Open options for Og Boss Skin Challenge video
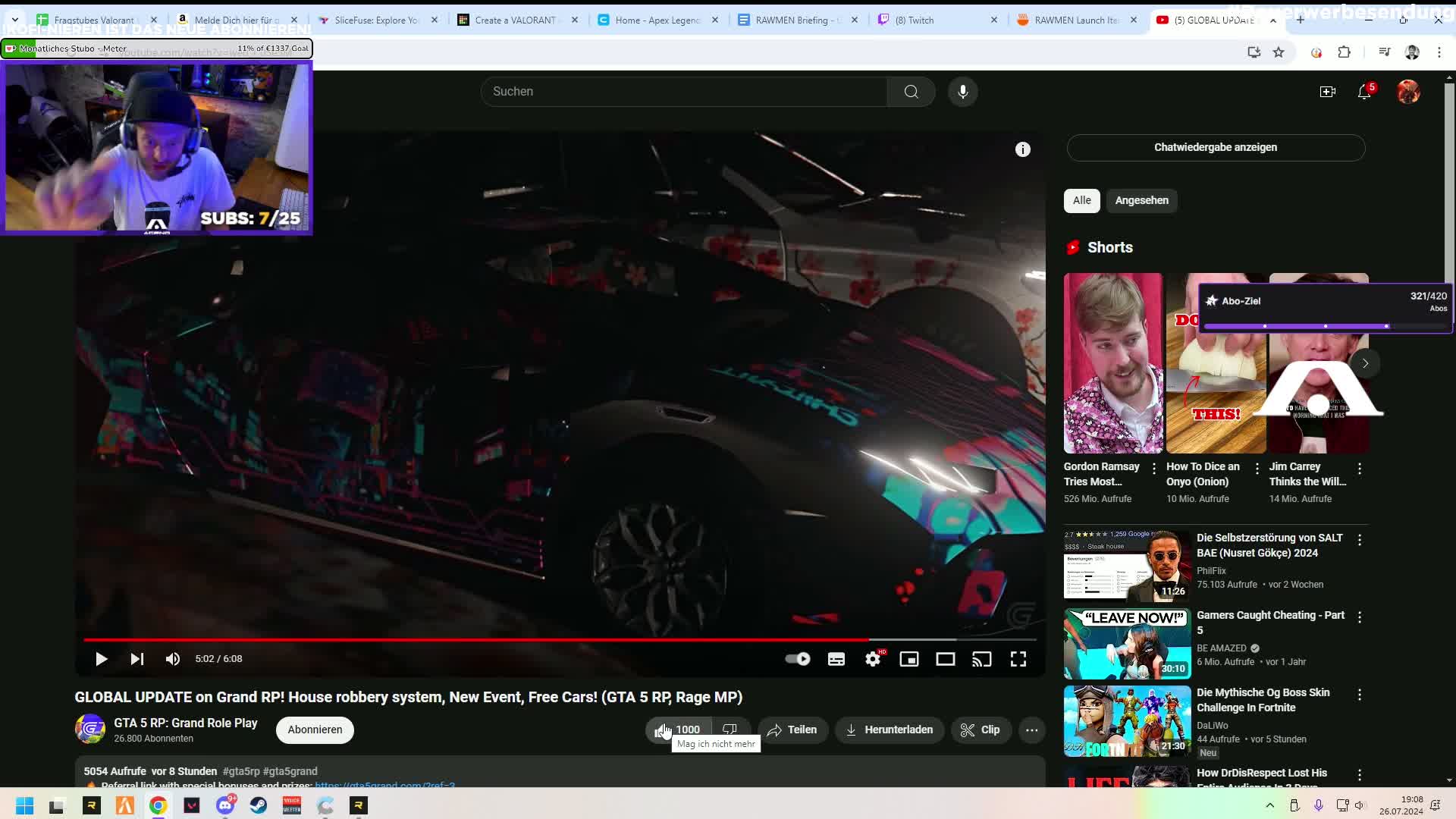Image resolution: width=1456 pixels, height=819 pixels. tap(1360, 695)
